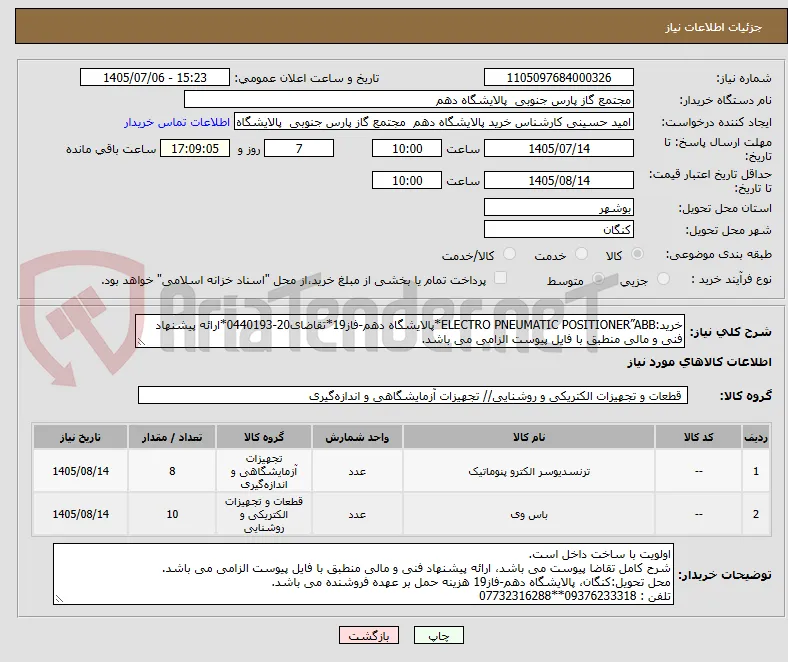
Task: Grab the resize handle of buyer notes area
Action: 59,599
